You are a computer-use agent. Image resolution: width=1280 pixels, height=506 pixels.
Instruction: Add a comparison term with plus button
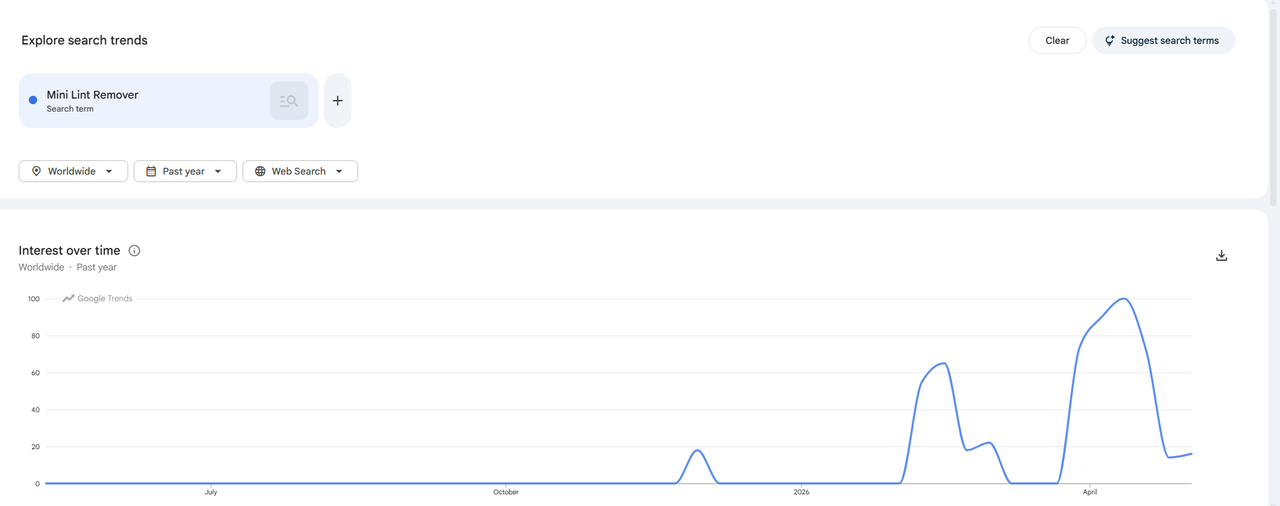click(338, 101)
